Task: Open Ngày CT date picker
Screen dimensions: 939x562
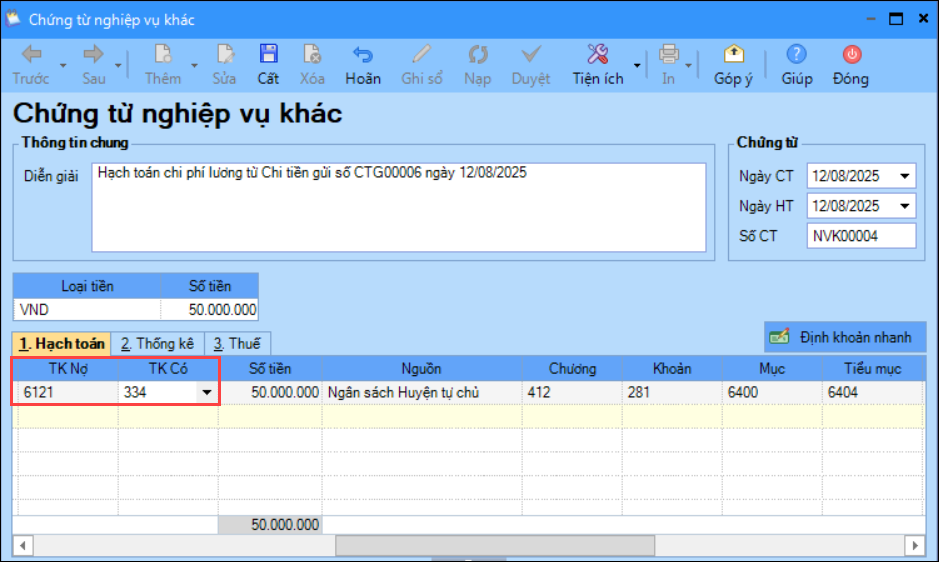Action: [x=904, y=176]
